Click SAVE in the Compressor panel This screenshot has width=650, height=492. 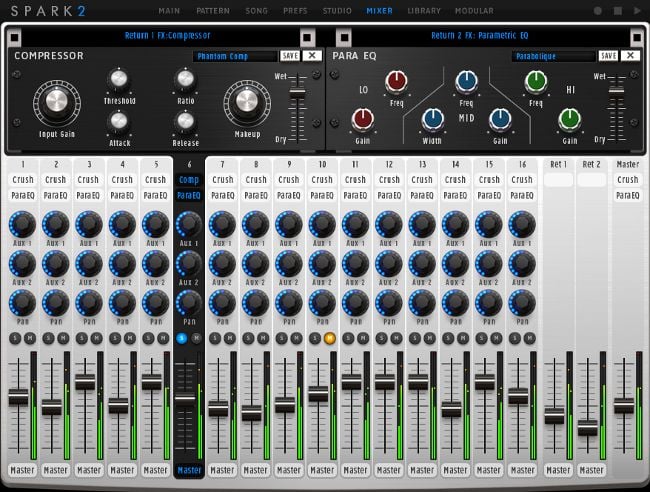[x=290, y=56]
